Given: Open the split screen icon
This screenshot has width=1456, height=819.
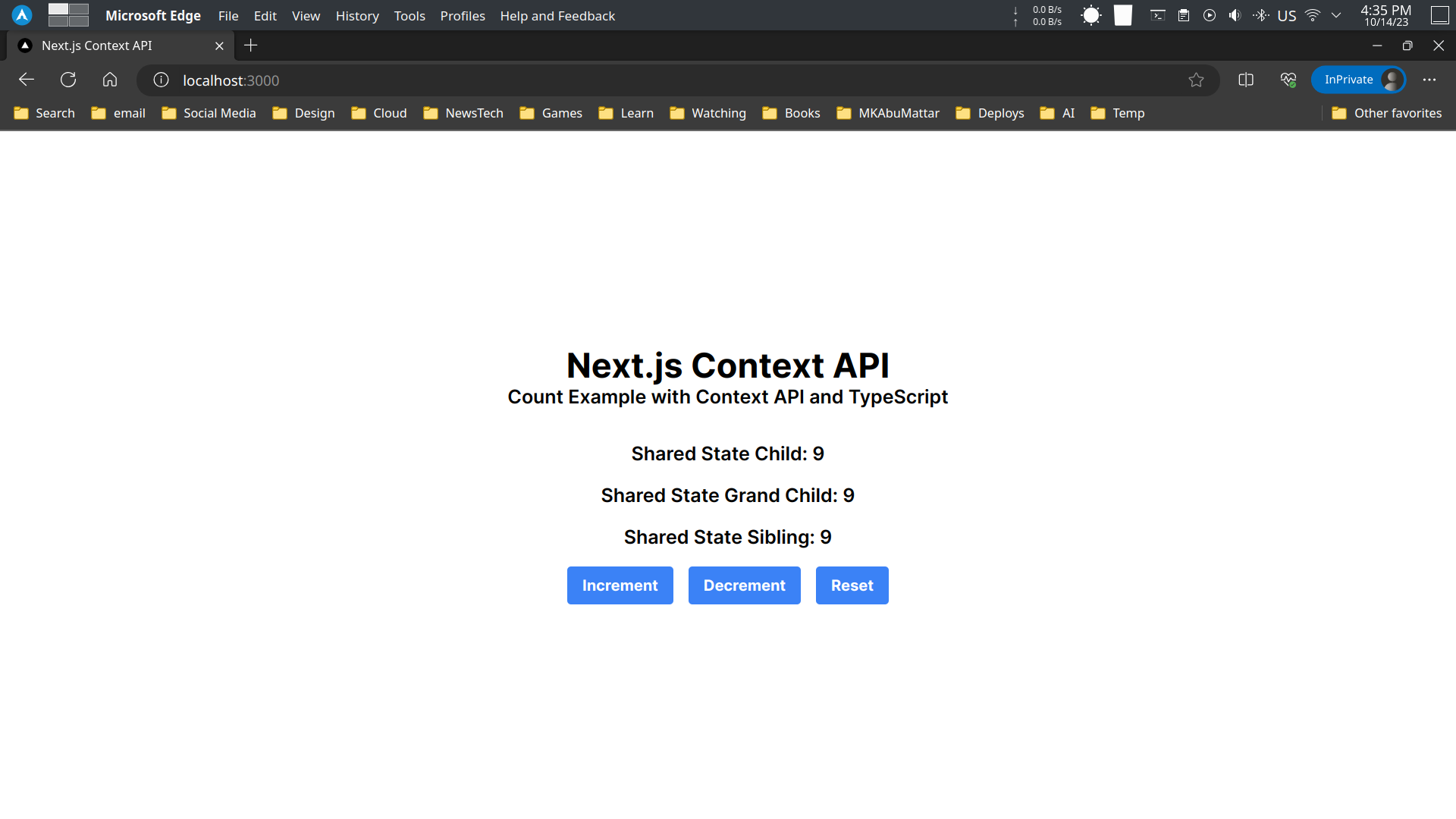Looking at the screenshot, I should click(1246, 80).
